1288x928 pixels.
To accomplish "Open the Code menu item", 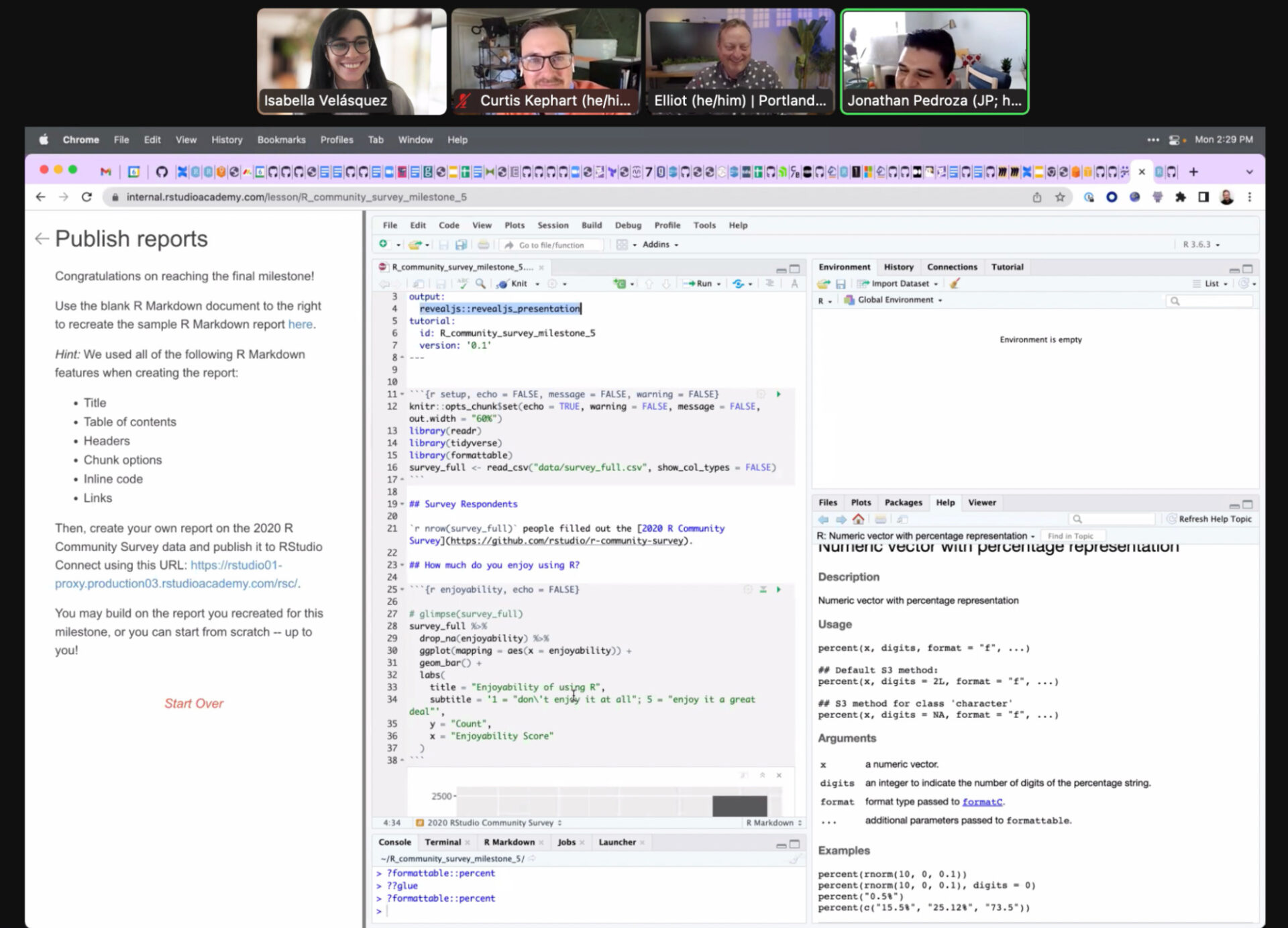I will pyautogui.click(x=449, y=225).
